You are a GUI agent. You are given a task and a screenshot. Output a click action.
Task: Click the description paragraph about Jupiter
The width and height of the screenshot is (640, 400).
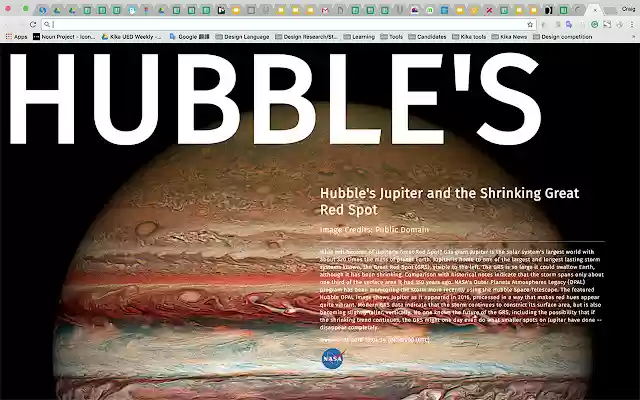click(462, 289)
